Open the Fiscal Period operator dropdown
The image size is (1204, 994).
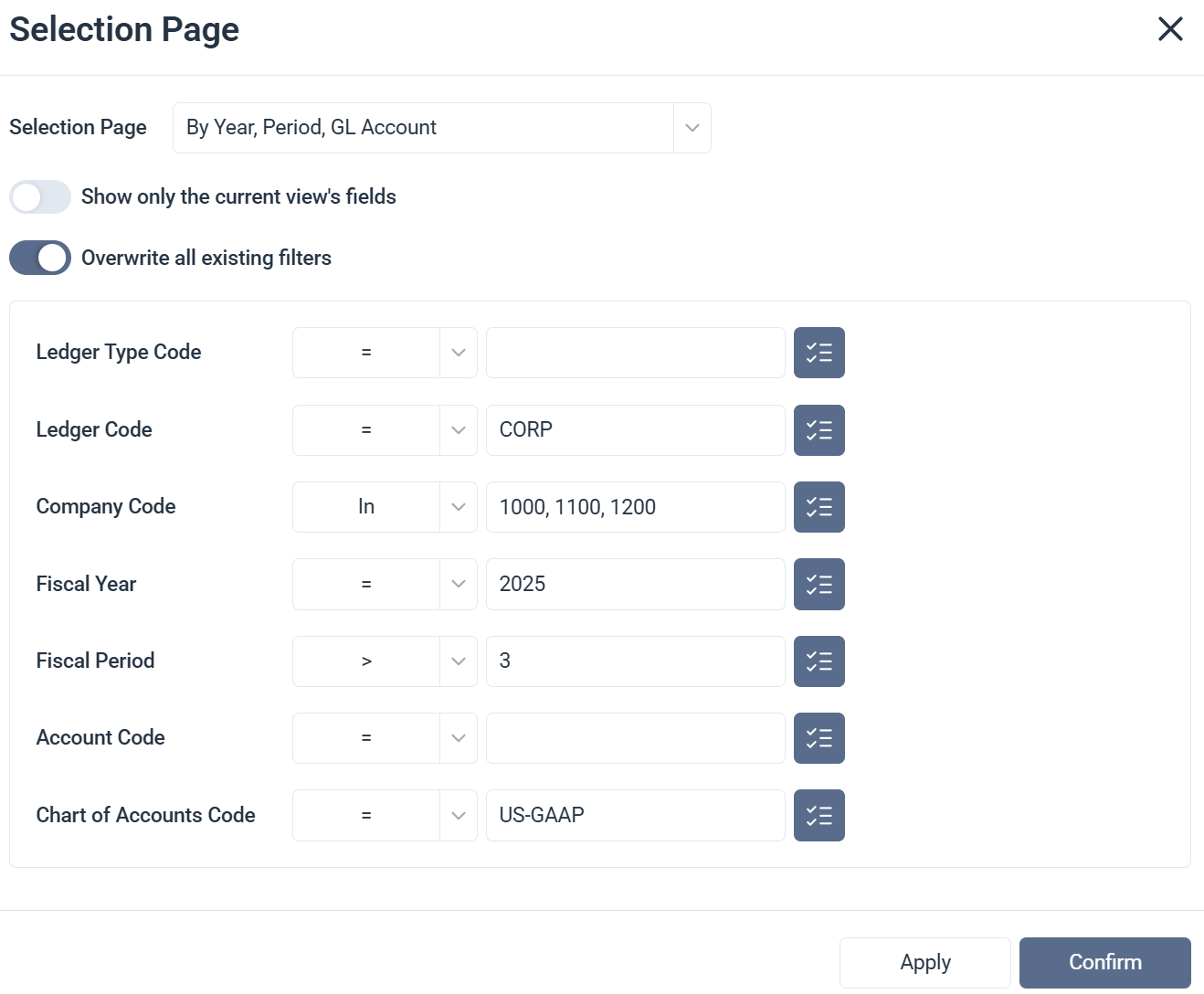(457, 661)
